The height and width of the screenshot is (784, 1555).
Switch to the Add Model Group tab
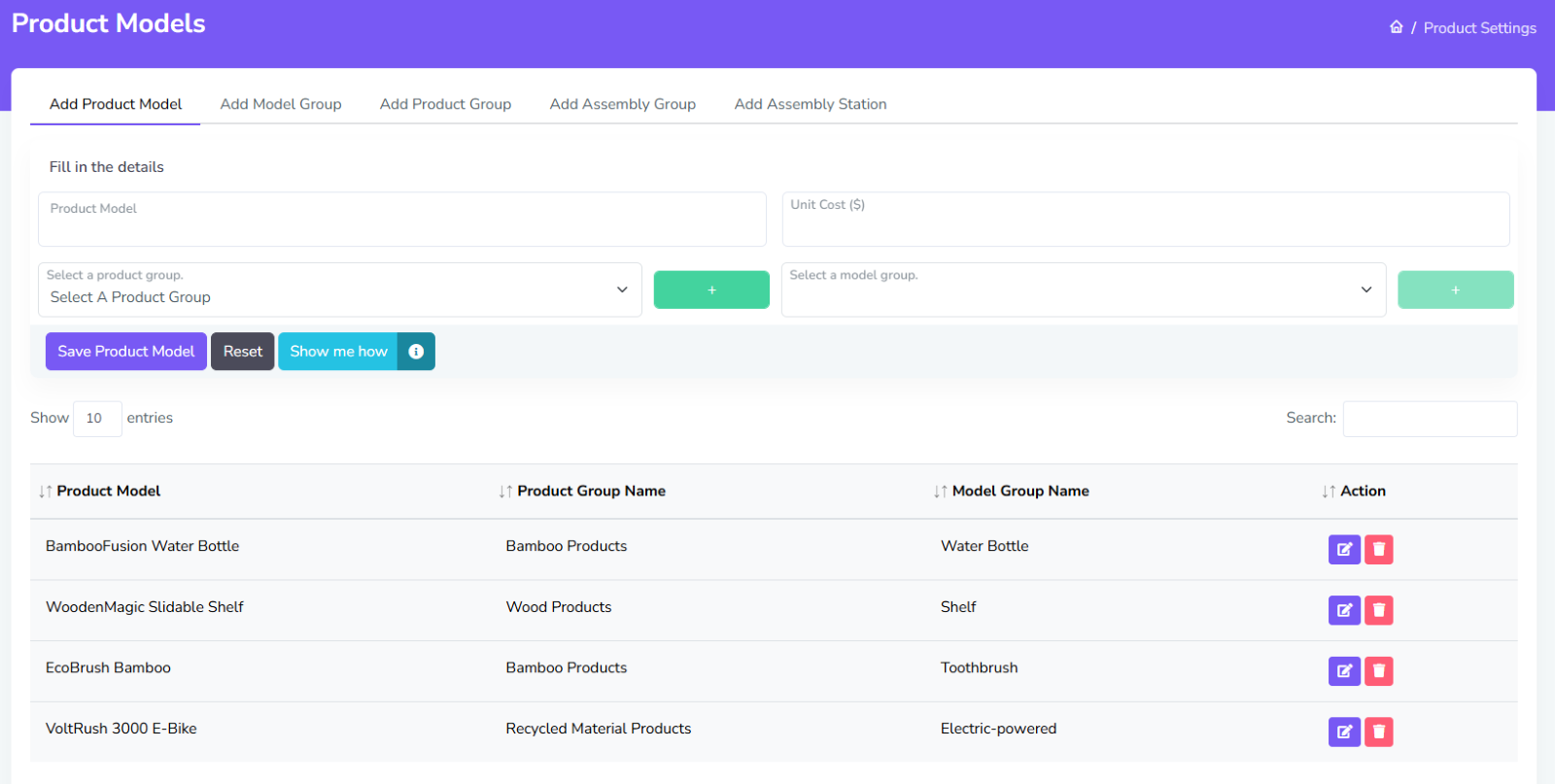[281, 104]
